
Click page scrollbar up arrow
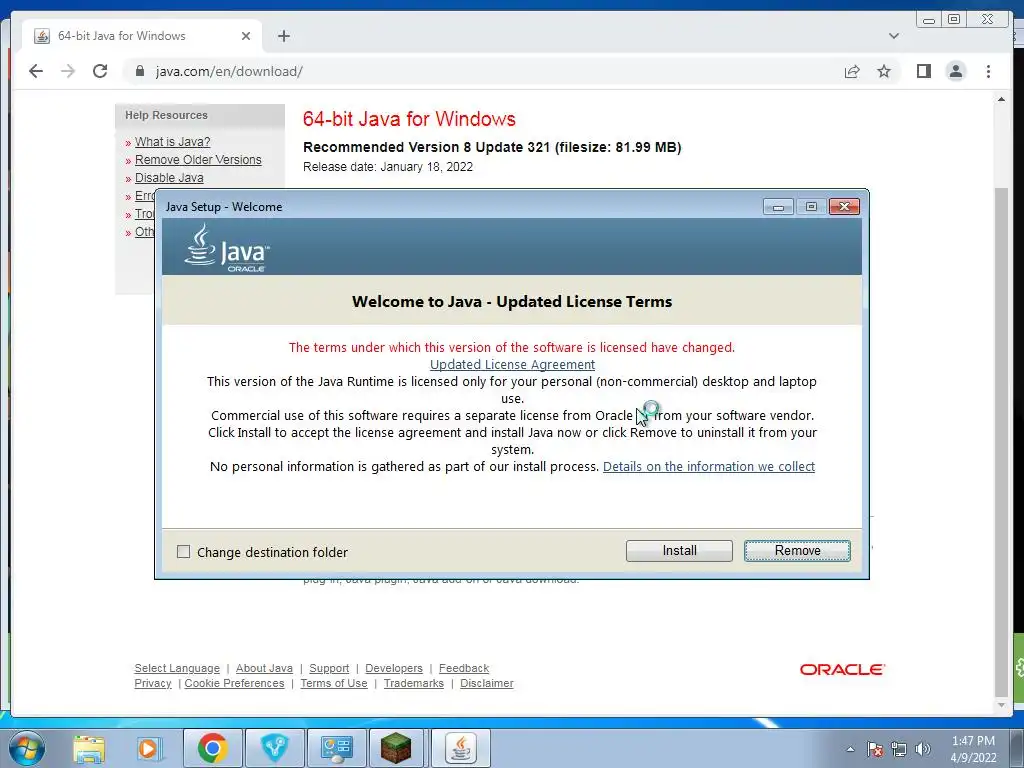tap(1001, 99)
